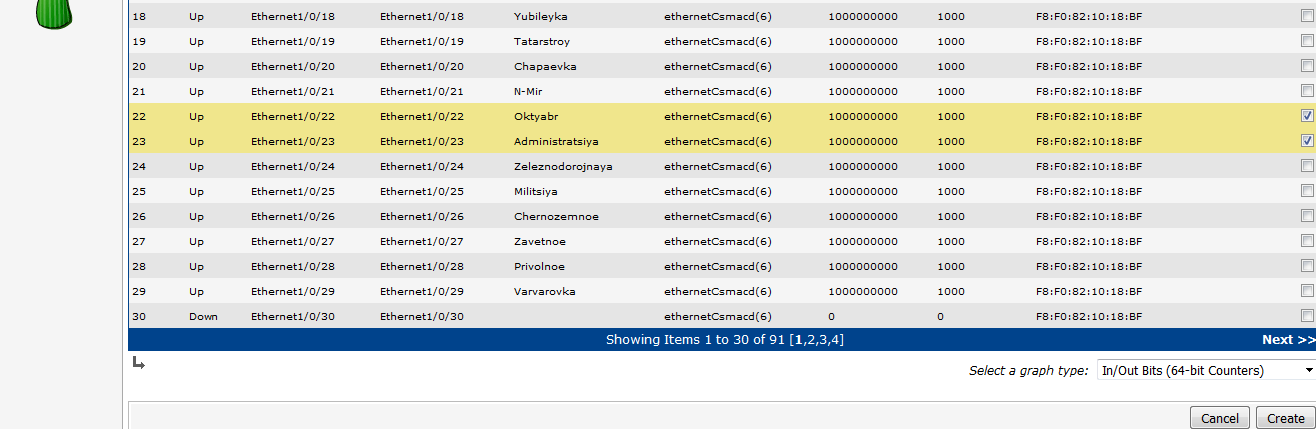Click the Next >> pagination link
This screenshot has height=429, width=1316.
(1288, 340)
